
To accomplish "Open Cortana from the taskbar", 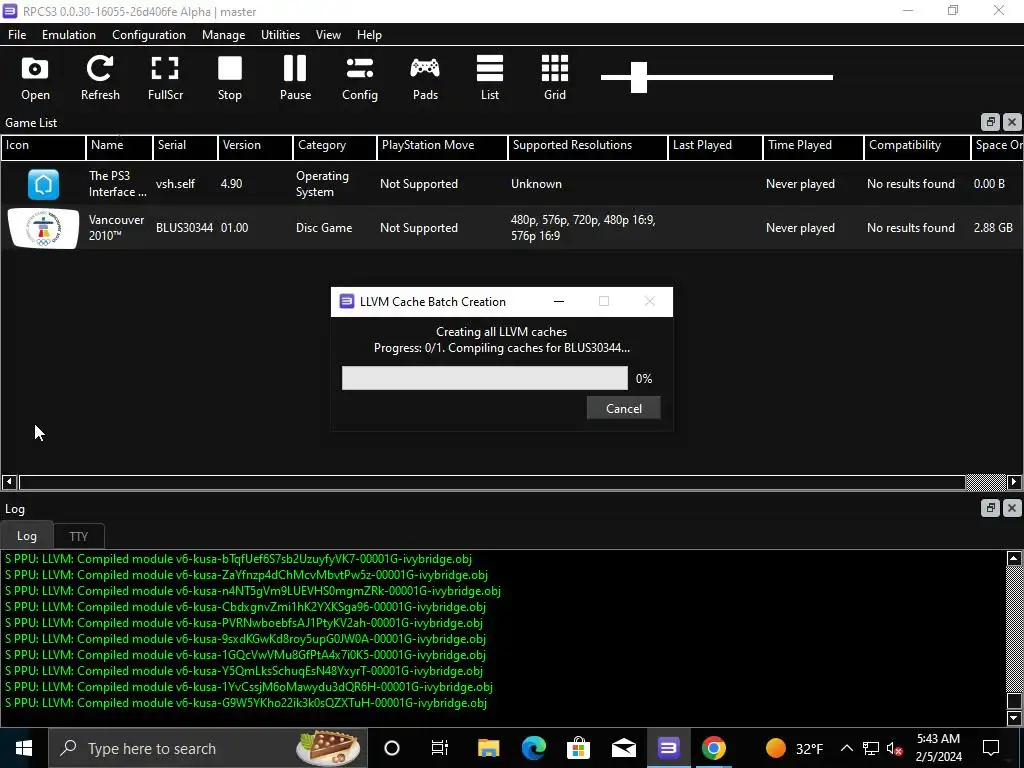I will (392, 748).
